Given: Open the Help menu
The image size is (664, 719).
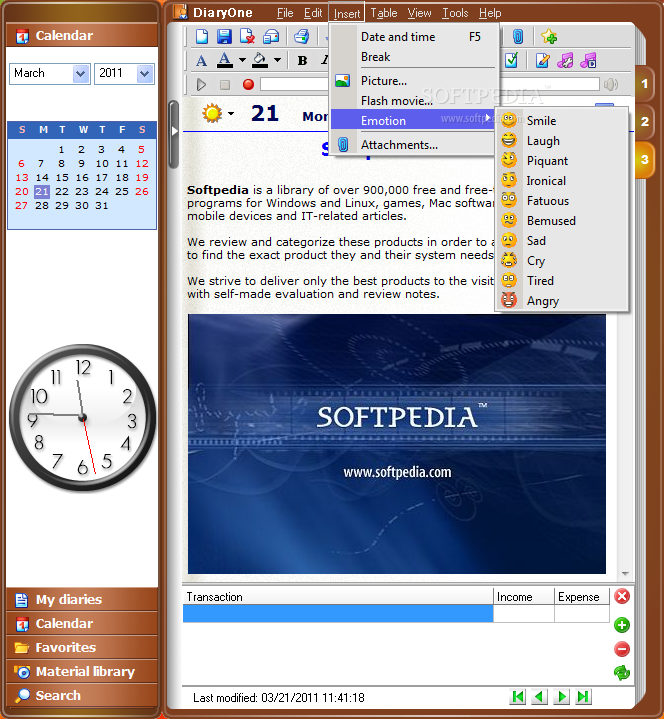Looking at the screenshot, I should [x=490, y=13].
